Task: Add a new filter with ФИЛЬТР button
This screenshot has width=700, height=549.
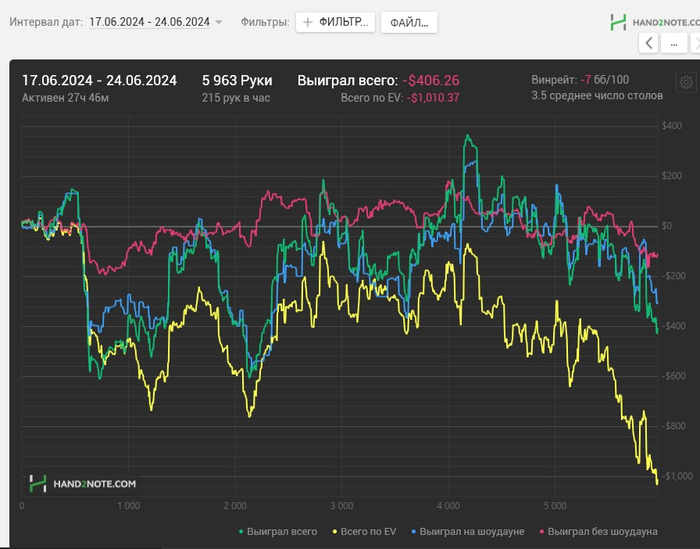Action: pos(335,22)
